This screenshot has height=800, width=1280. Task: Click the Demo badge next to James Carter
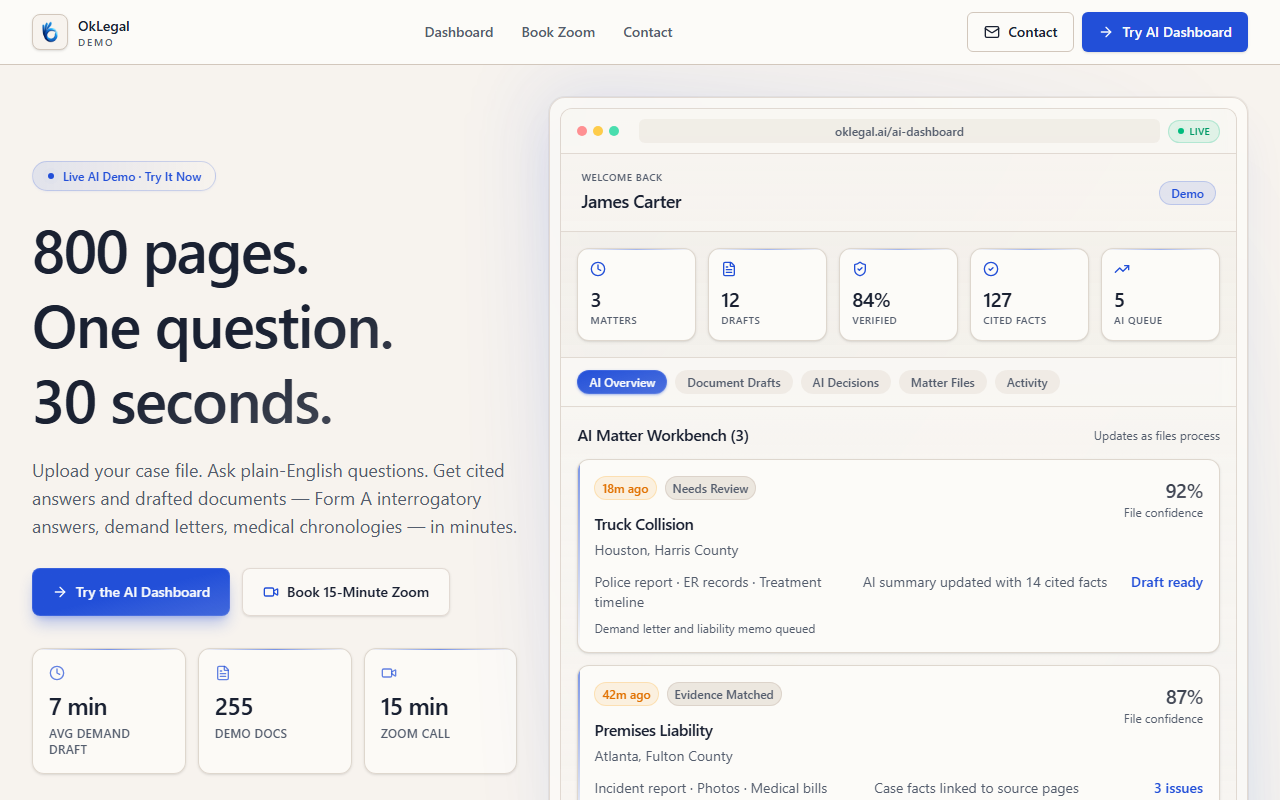click(x=1187, y=193)
